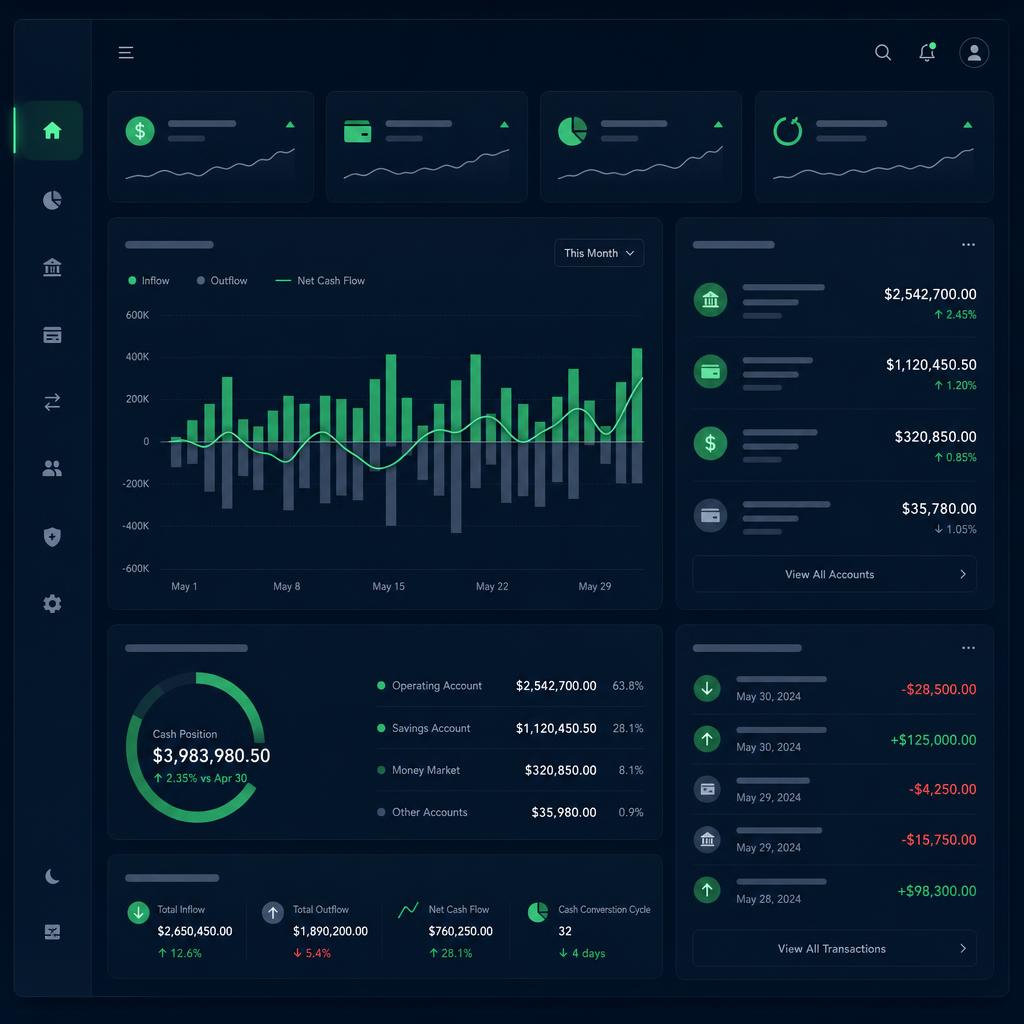Viewport: 1024px width, 1024px height.
Task: Click the $3,983,980.50 cash position value
Action: 211,756
